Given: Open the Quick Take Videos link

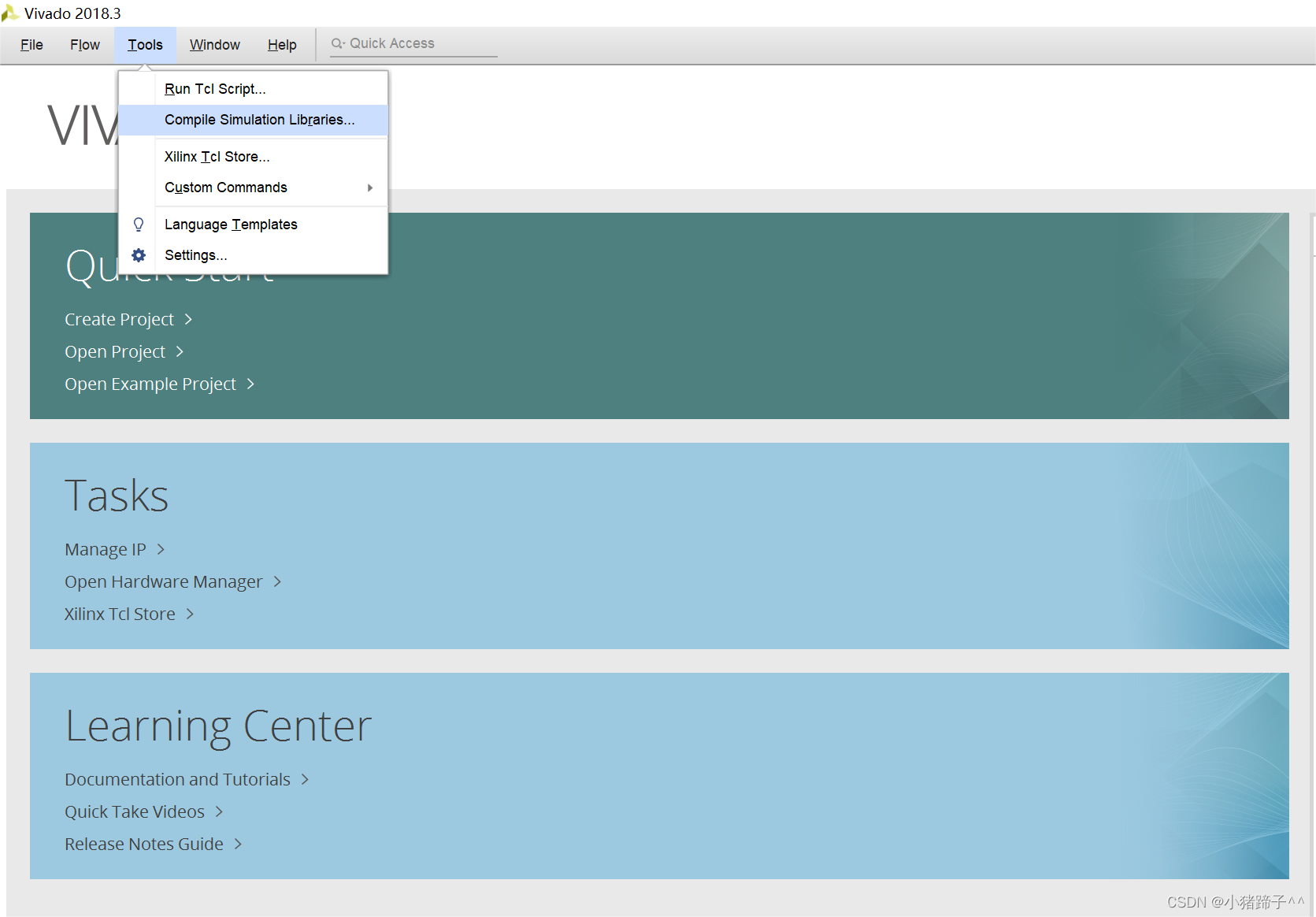Looking at the screenshot, I should pyautogui.click(x=135, y=811).
